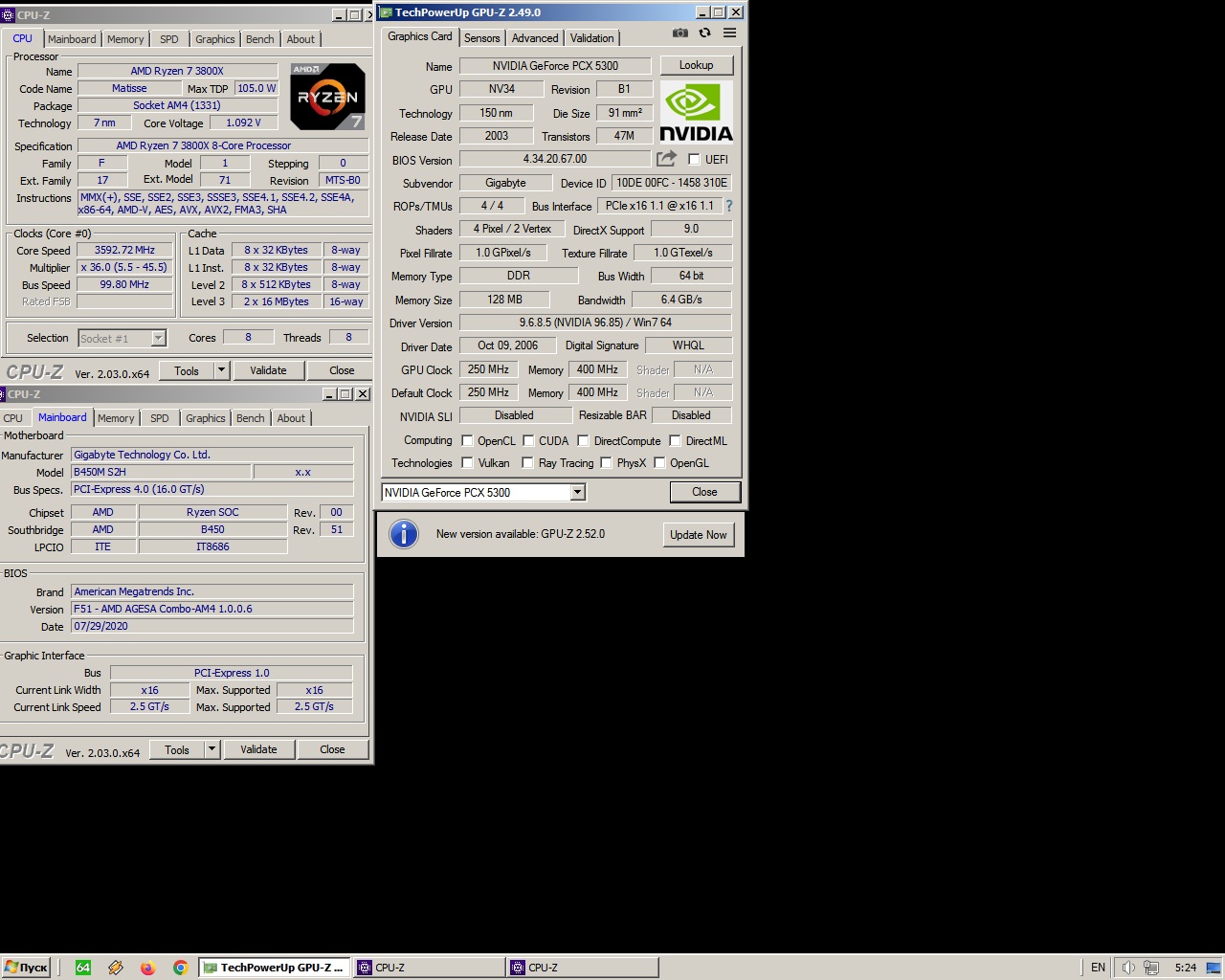Open the About tab in top CPU-Z window
Screen dimensions: 1225x980
point(301,39)
